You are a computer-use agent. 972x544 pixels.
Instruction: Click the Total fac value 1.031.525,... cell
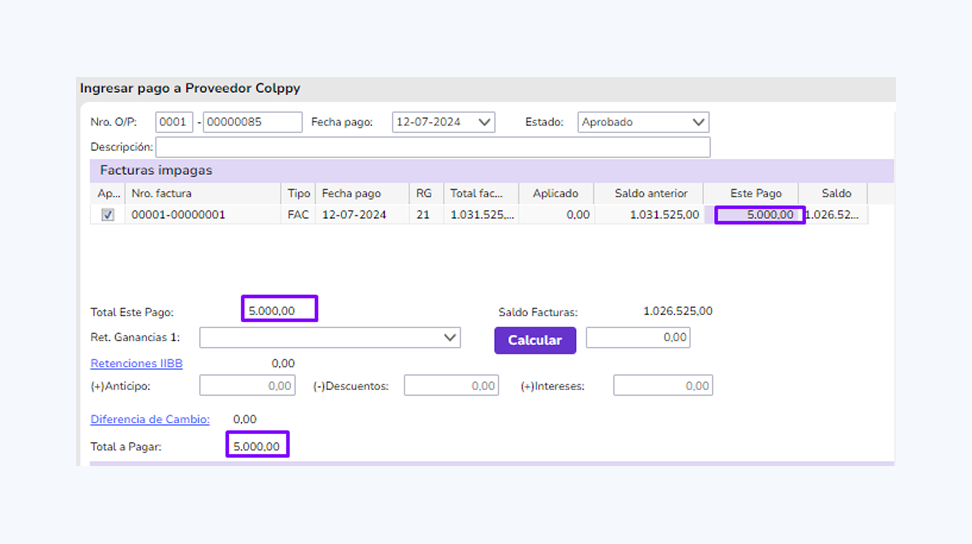pos(481,215)
